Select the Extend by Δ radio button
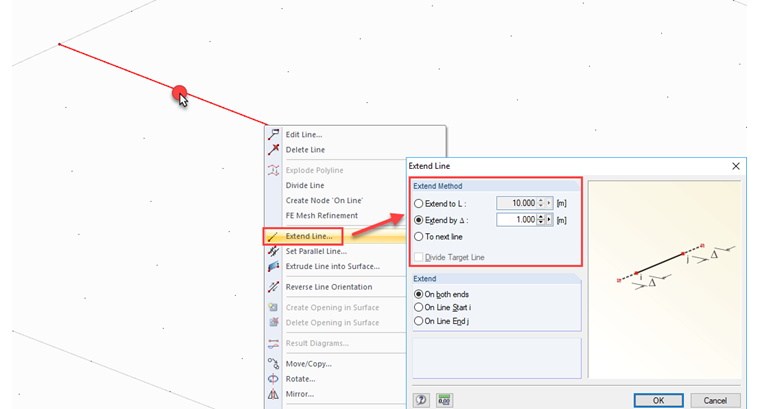 [419, 220]
